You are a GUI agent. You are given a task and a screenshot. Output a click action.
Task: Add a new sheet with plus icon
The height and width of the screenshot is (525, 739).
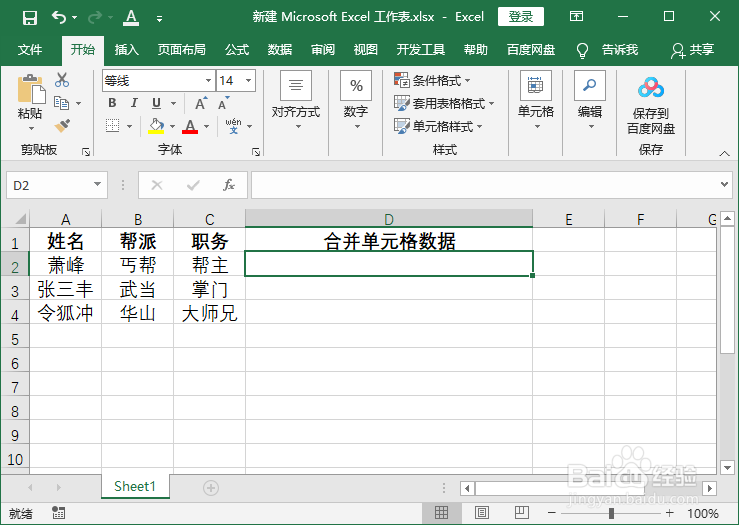pos(211,488)
